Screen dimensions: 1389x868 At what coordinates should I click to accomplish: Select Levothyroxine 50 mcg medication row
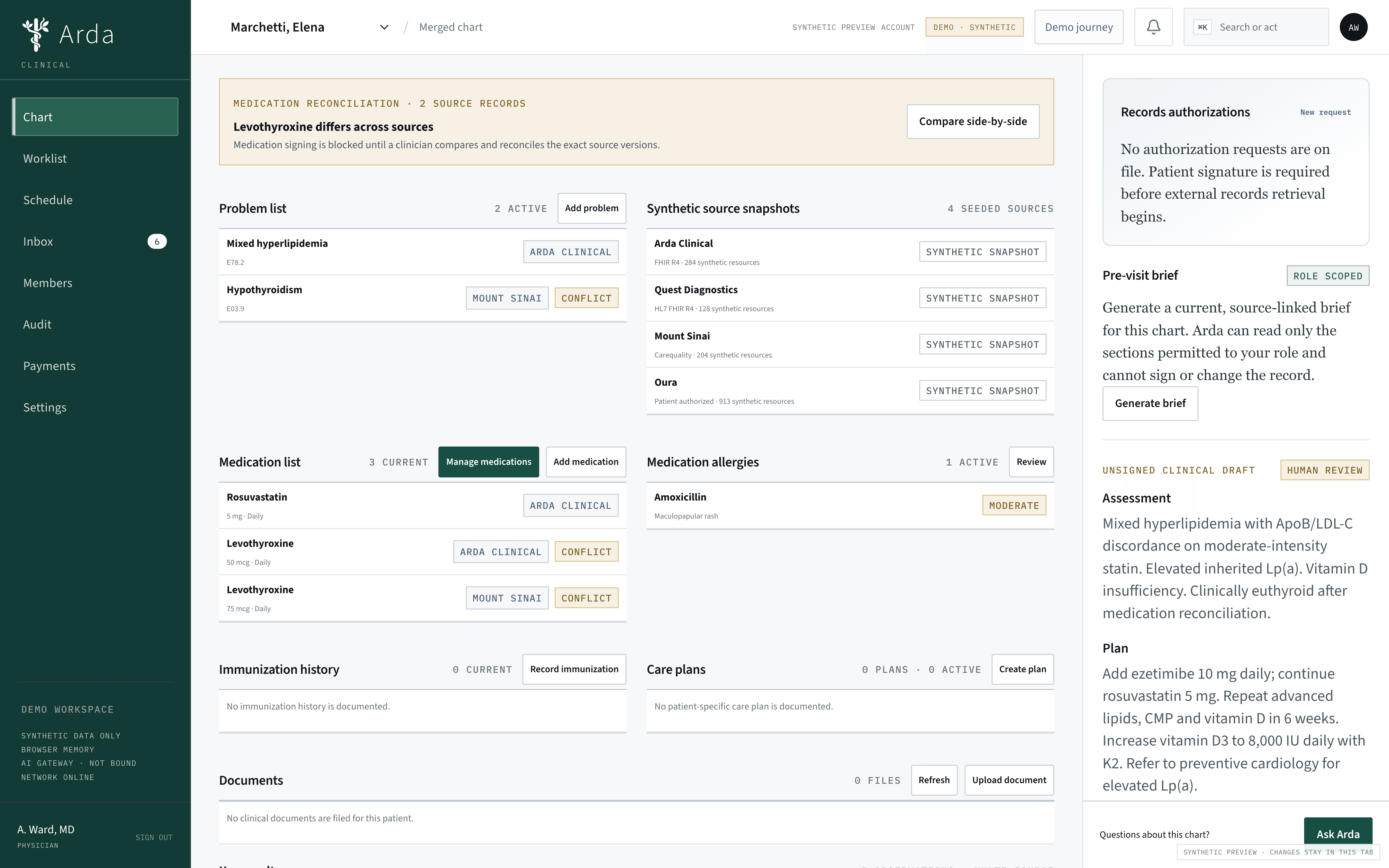(x=422, y=552)
